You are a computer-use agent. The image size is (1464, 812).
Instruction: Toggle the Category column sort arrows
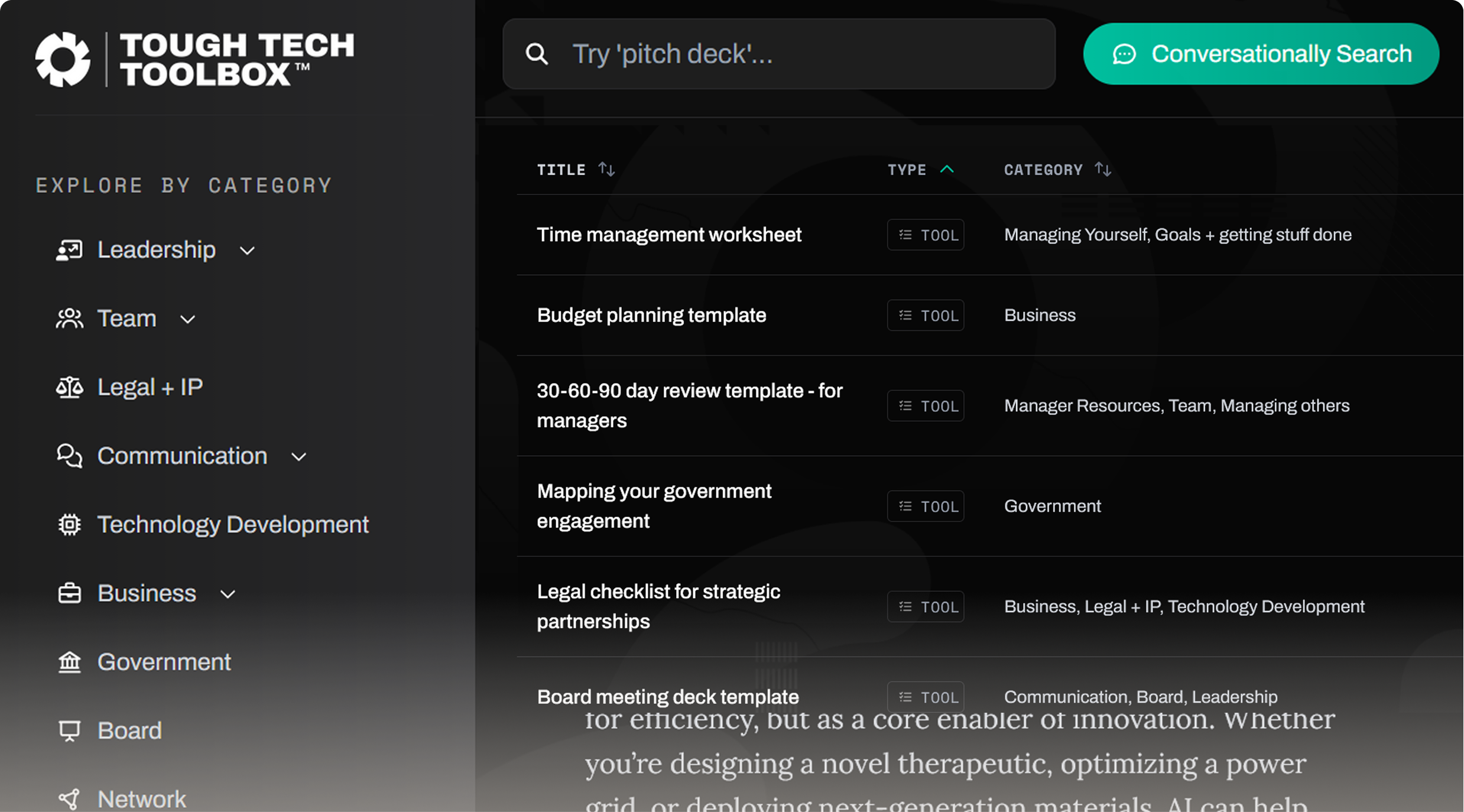coord(1103,170)
